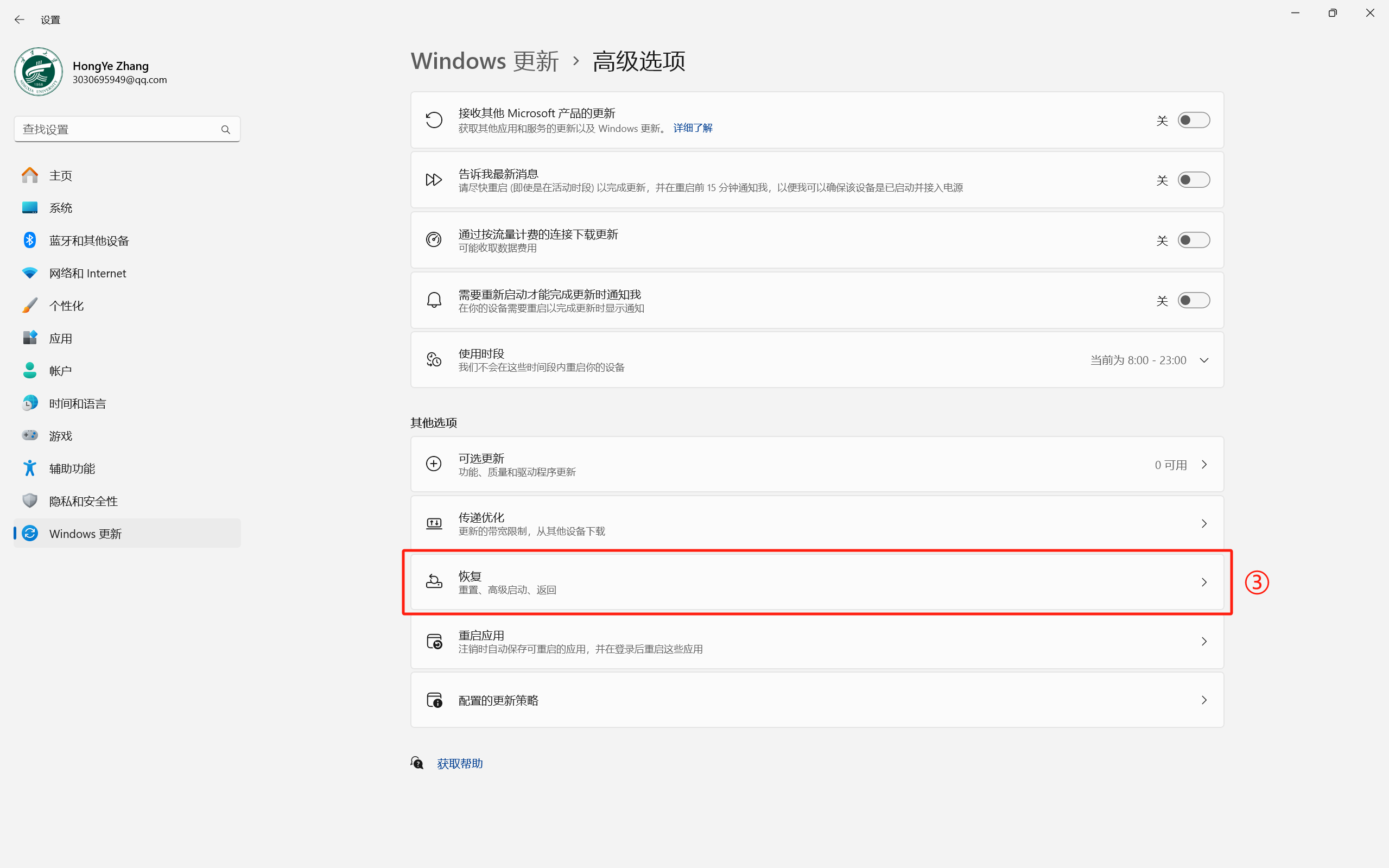Open 传递优化 delivery optimization chevron
This screenshot has width=1389, height=868.
coord(1204,523)
